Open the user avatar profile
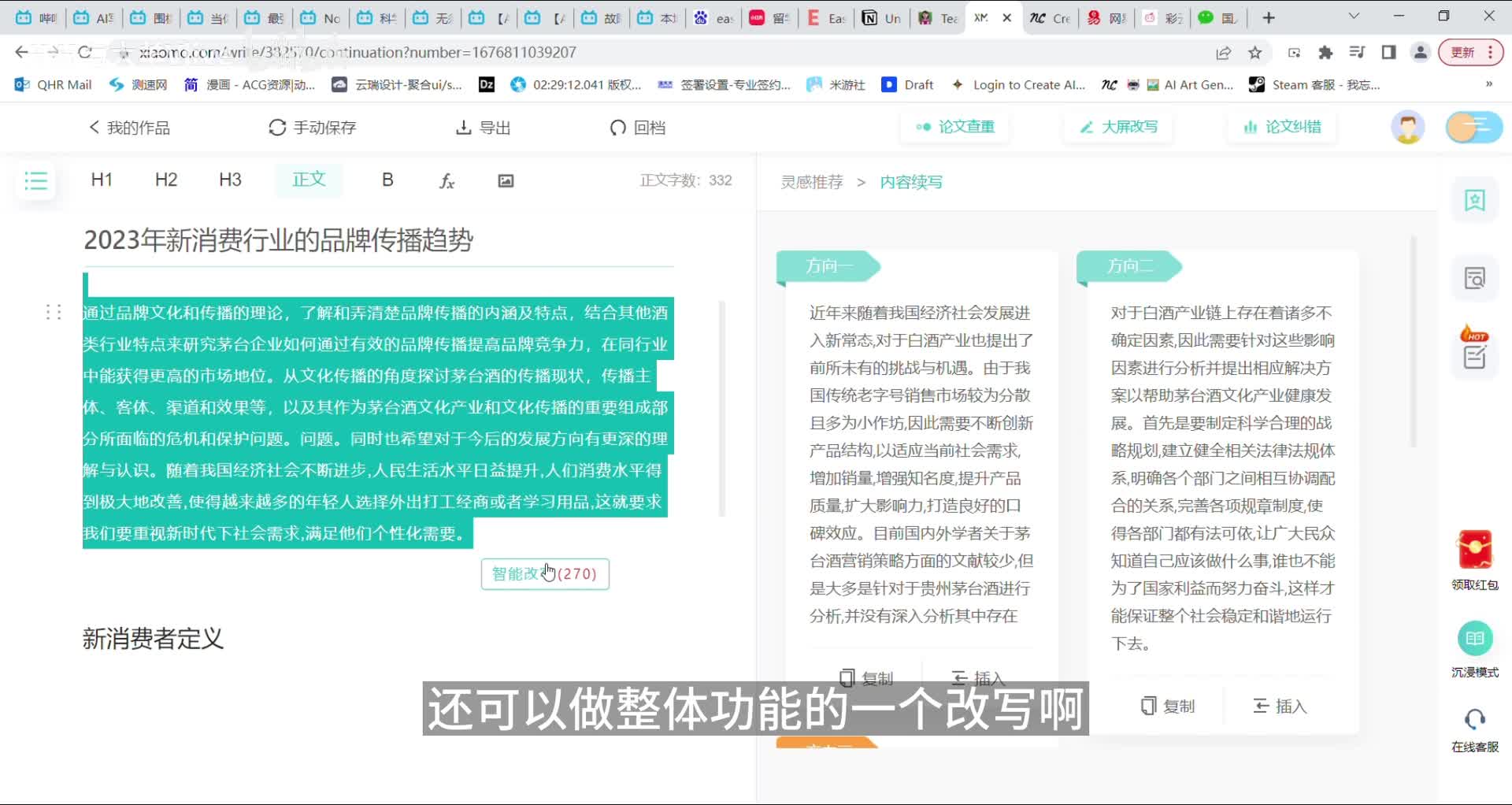 tap(1407, 127)
